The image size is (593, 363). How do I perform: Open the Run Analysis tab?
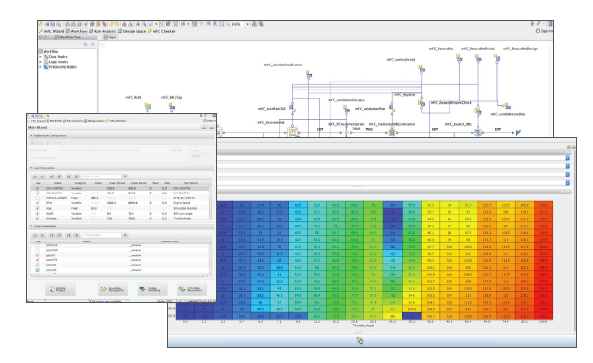102,31
